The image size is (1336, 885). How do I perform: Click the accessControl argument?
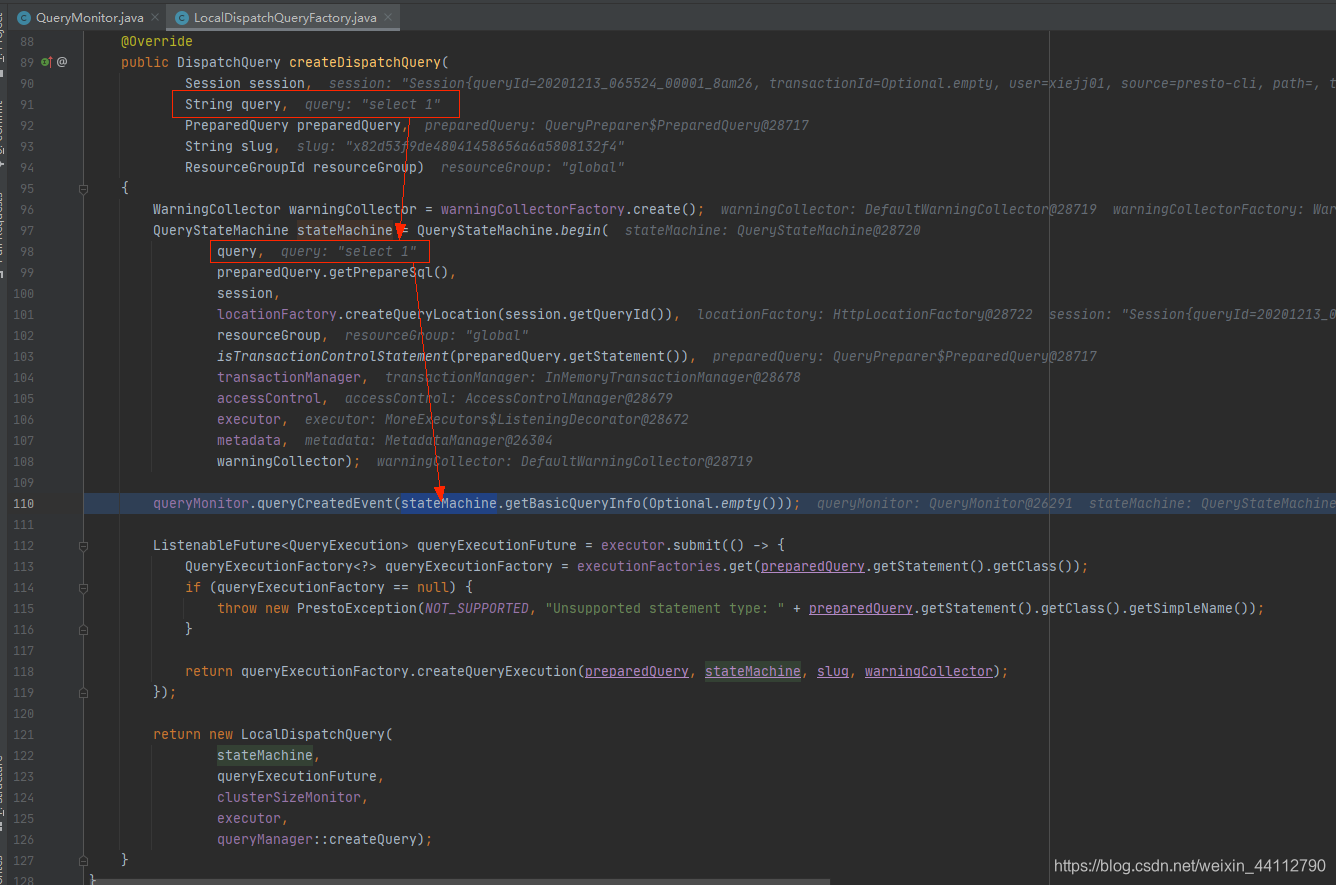tap(269, 398)
